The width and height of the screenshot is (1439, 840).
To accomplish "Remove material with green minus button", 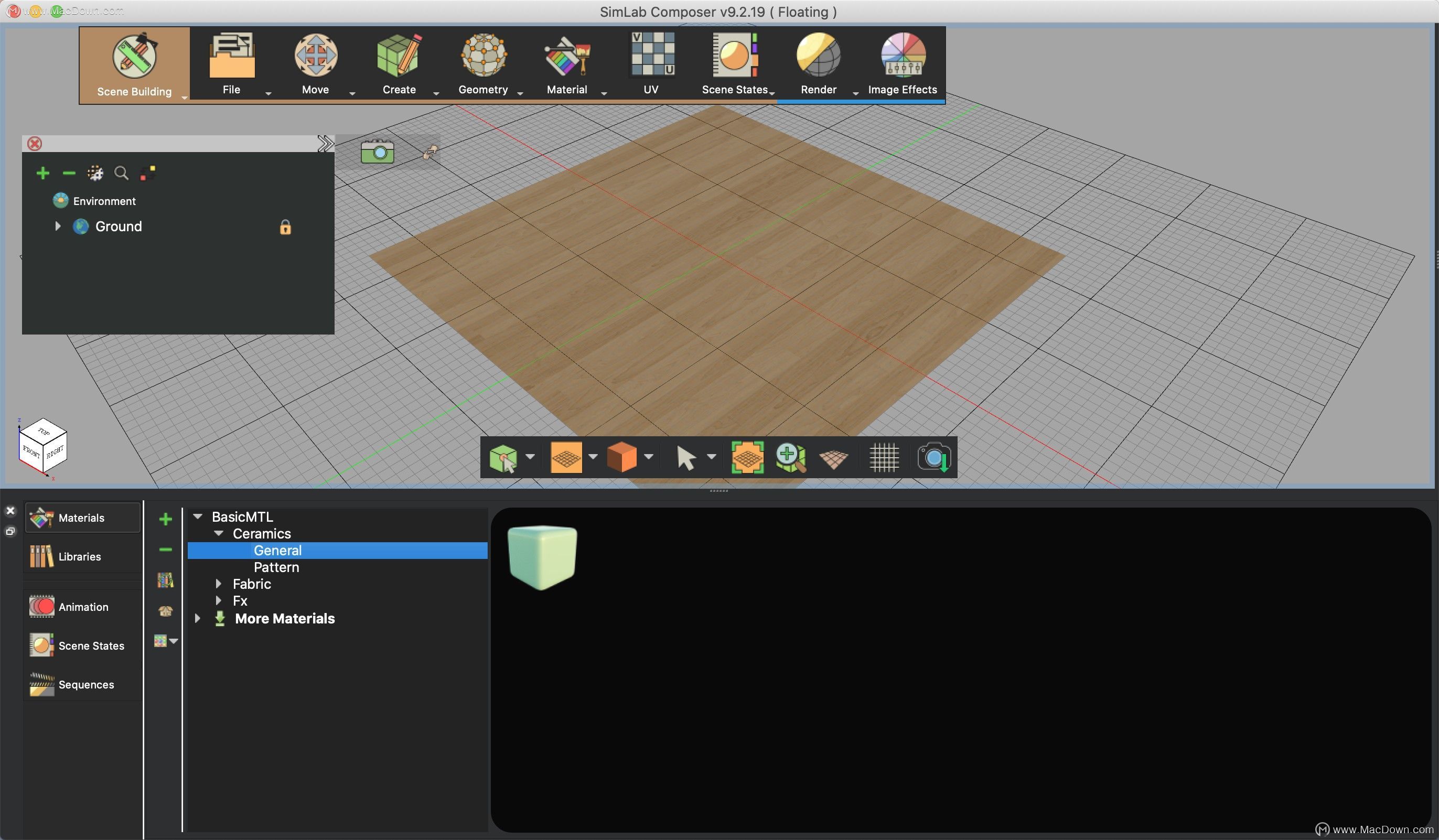I will [166, 550].
